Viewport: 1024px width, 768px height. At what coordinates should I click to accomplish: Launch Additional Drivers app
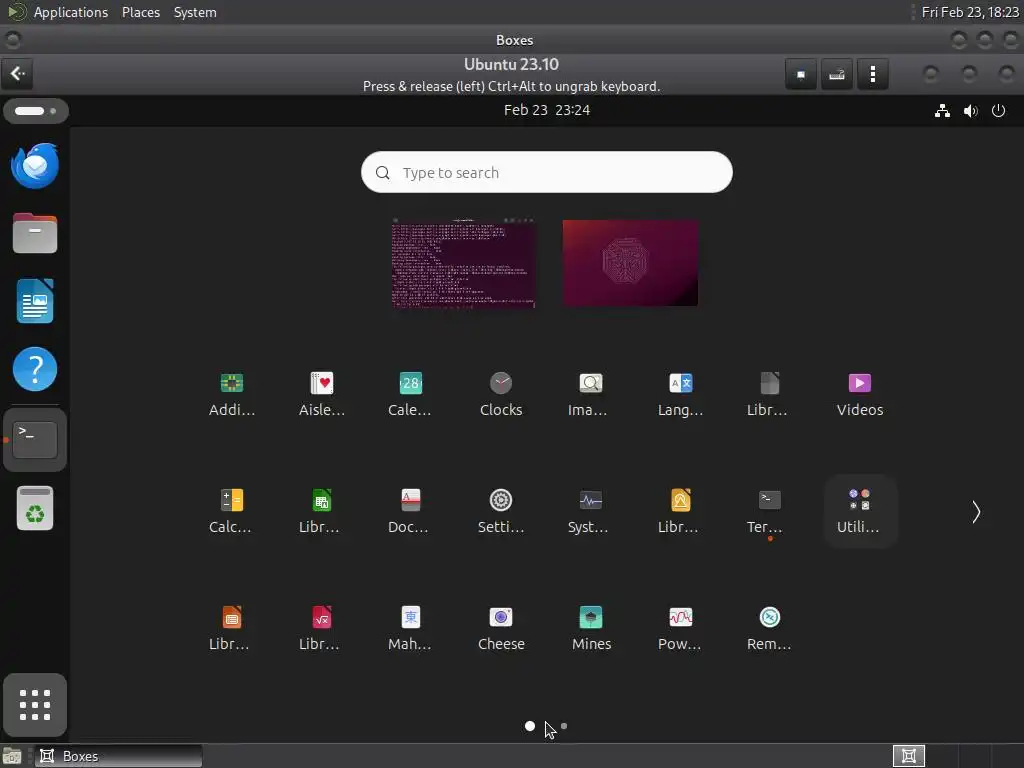pos(232,394)
